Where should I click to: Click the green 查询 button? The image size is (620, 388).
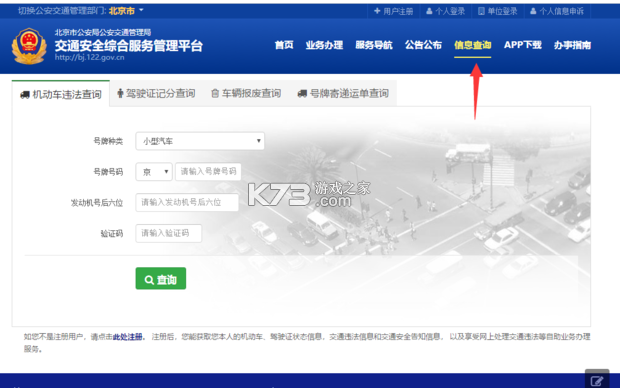[161, 278]
